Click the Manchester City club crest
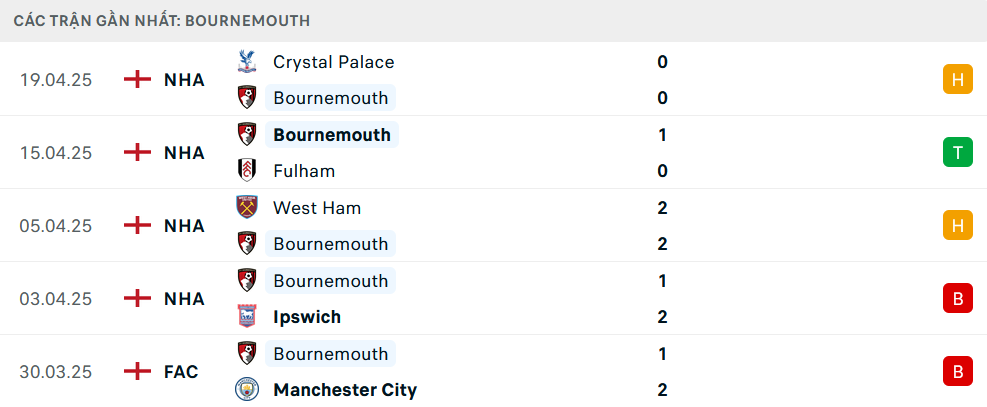The width and height of the screenshot is (987, 407). click(246, 390)
